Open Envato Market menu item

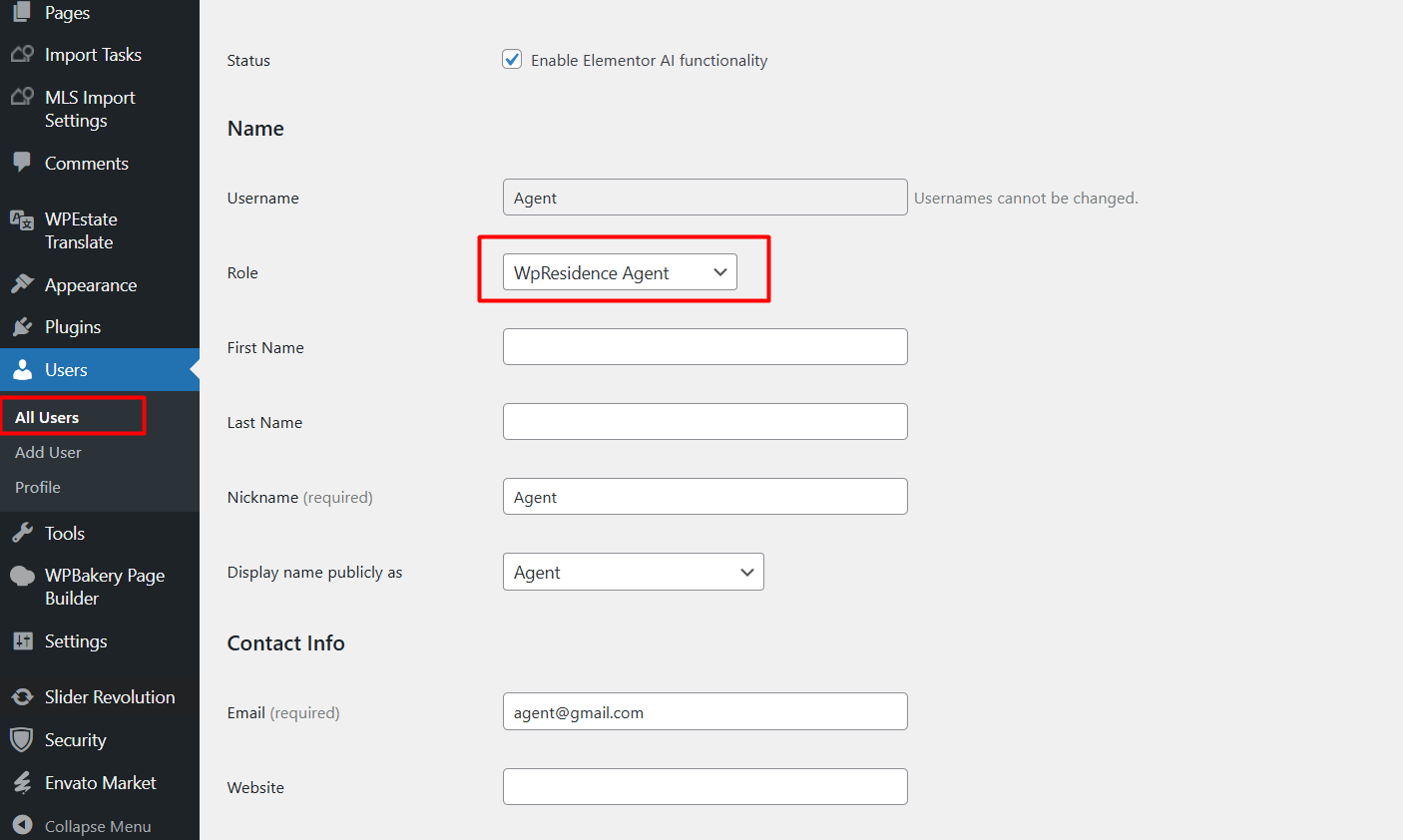coord(100,783)
